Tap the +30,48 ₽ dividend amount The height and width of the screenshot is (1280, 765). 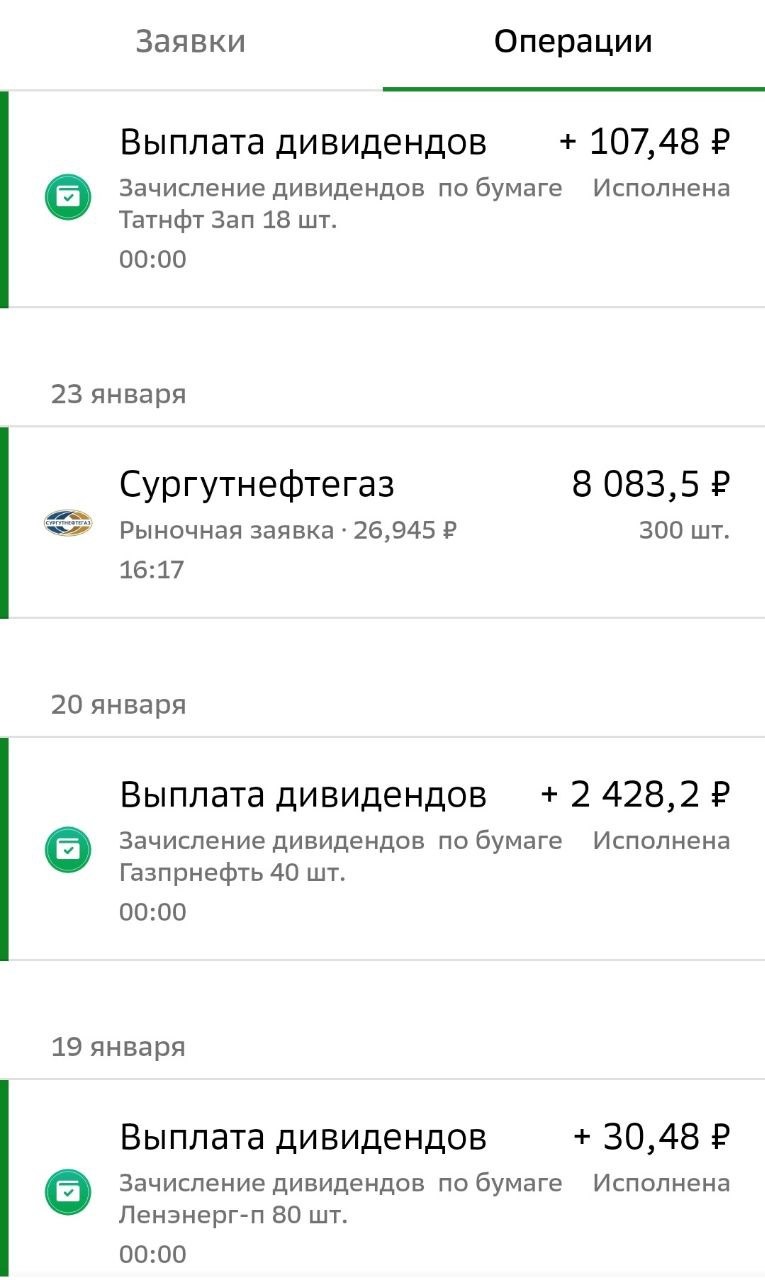652,1137
